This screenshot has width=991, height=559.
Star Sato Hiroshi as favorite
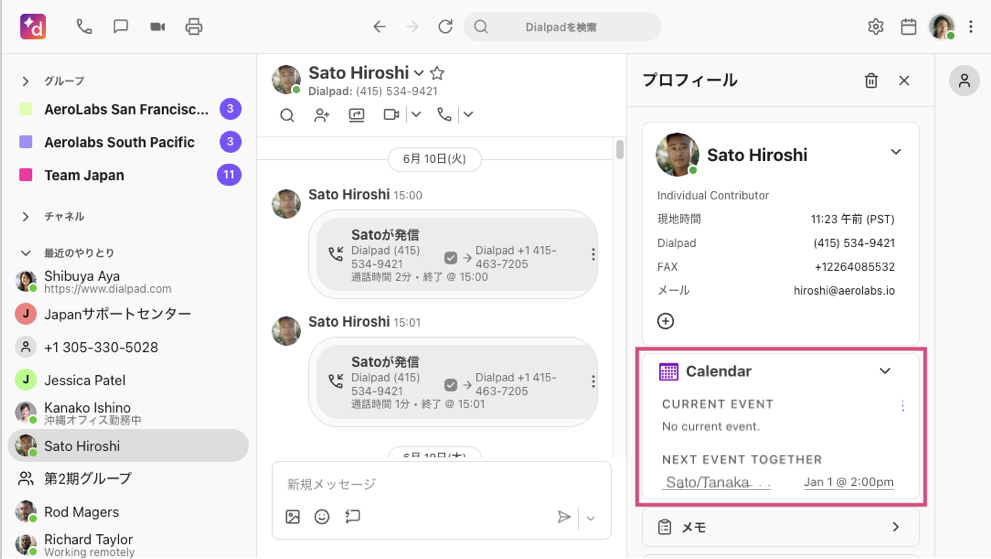tap(437, 73)
